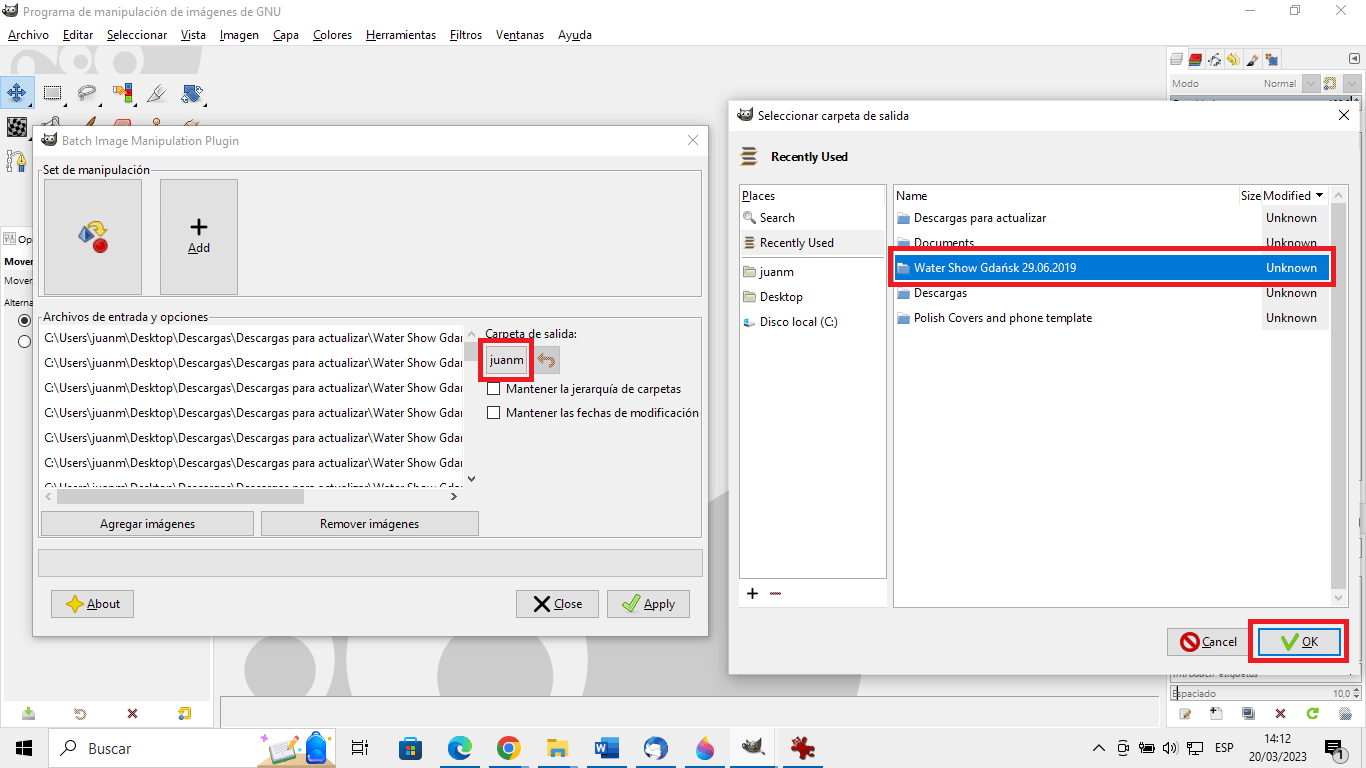
Task: Select the Water Show Gdańsk 29.06.2019 folder
Action: (1111, 268)
